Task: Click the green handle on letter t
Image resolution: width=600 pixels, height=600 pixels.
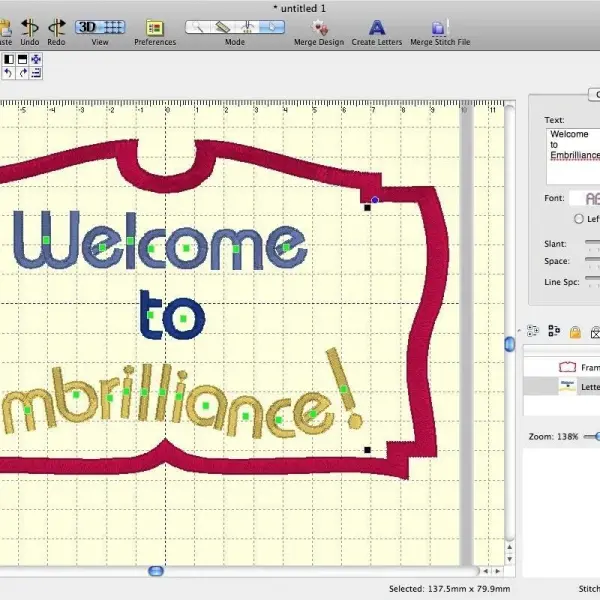Action: [150, 315]
